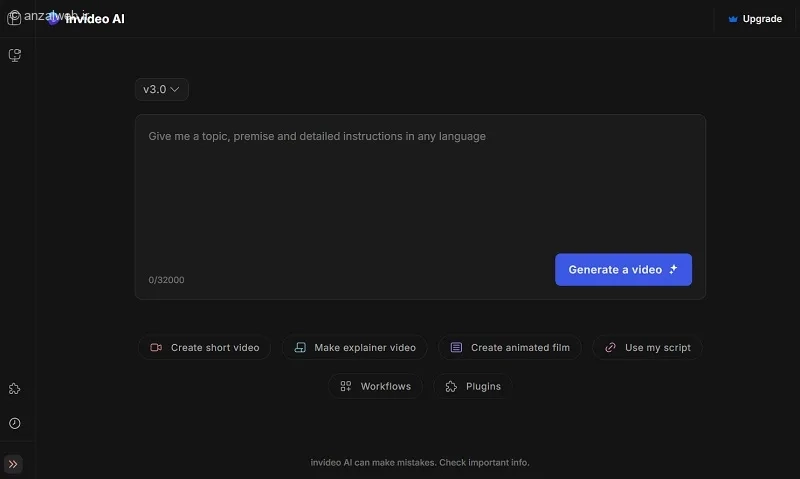The image size is (800, 479).
Task: Open the history clock icon in sidebar
Action: 14,423
